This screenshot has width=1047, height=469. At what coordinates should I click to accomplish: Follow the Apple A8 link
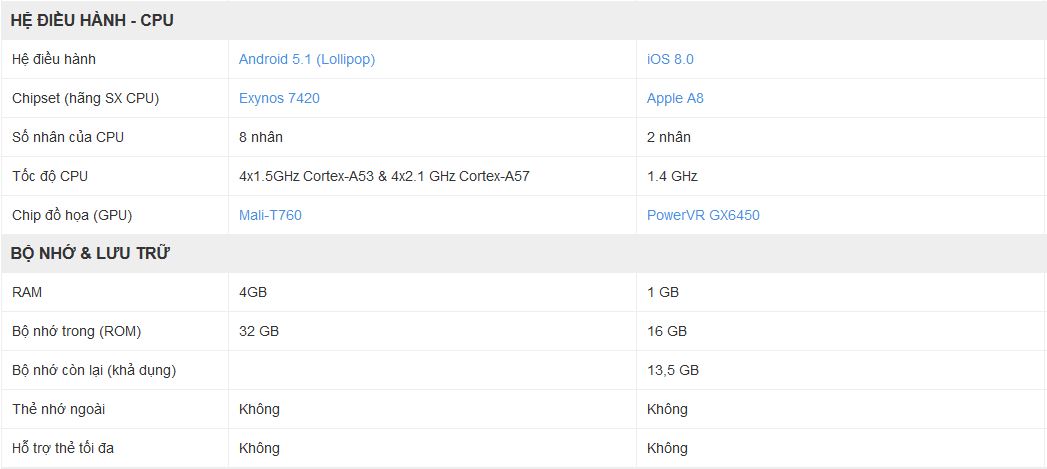click(675, 98)
